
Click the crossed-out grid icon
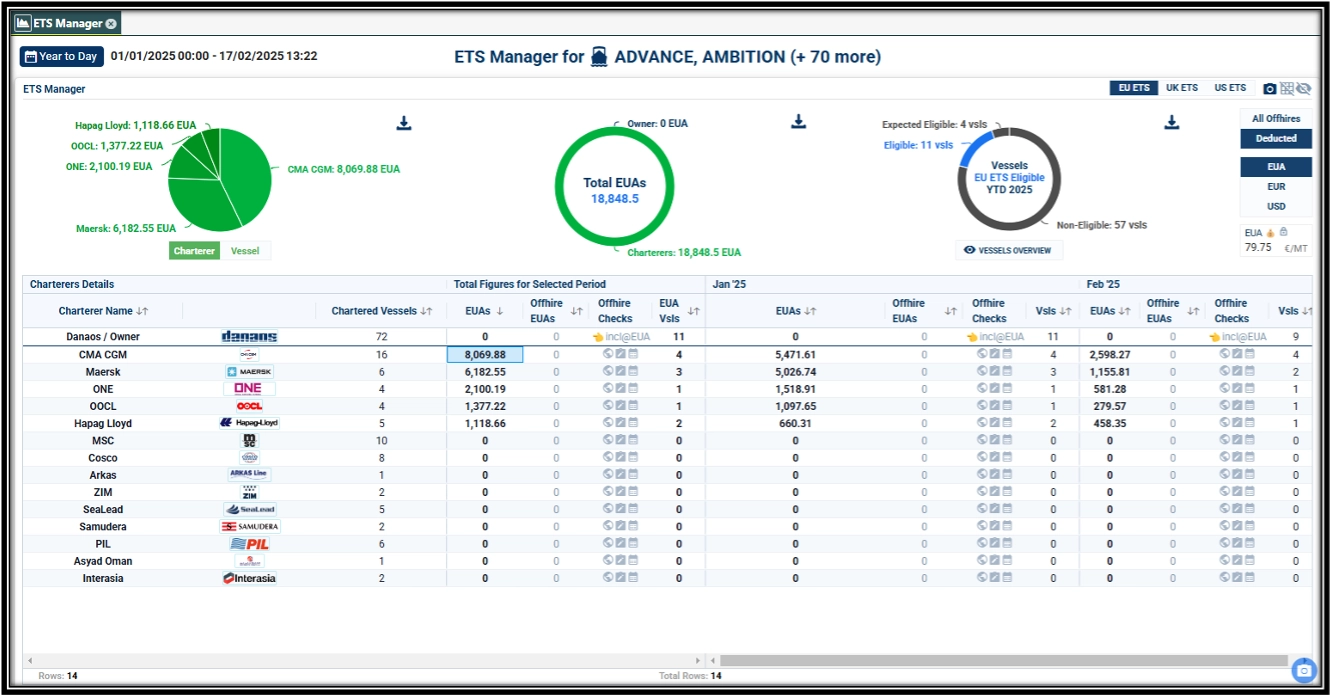tap(1287, 89)
